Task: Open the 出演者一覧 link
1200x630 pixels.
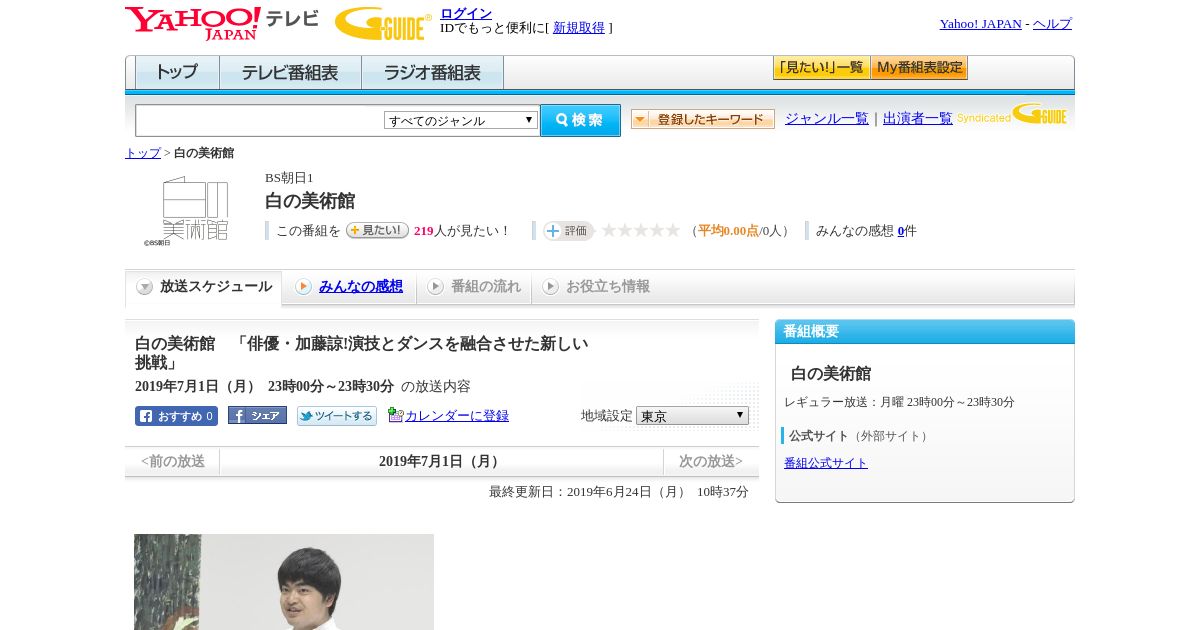Action: (918, 119)
